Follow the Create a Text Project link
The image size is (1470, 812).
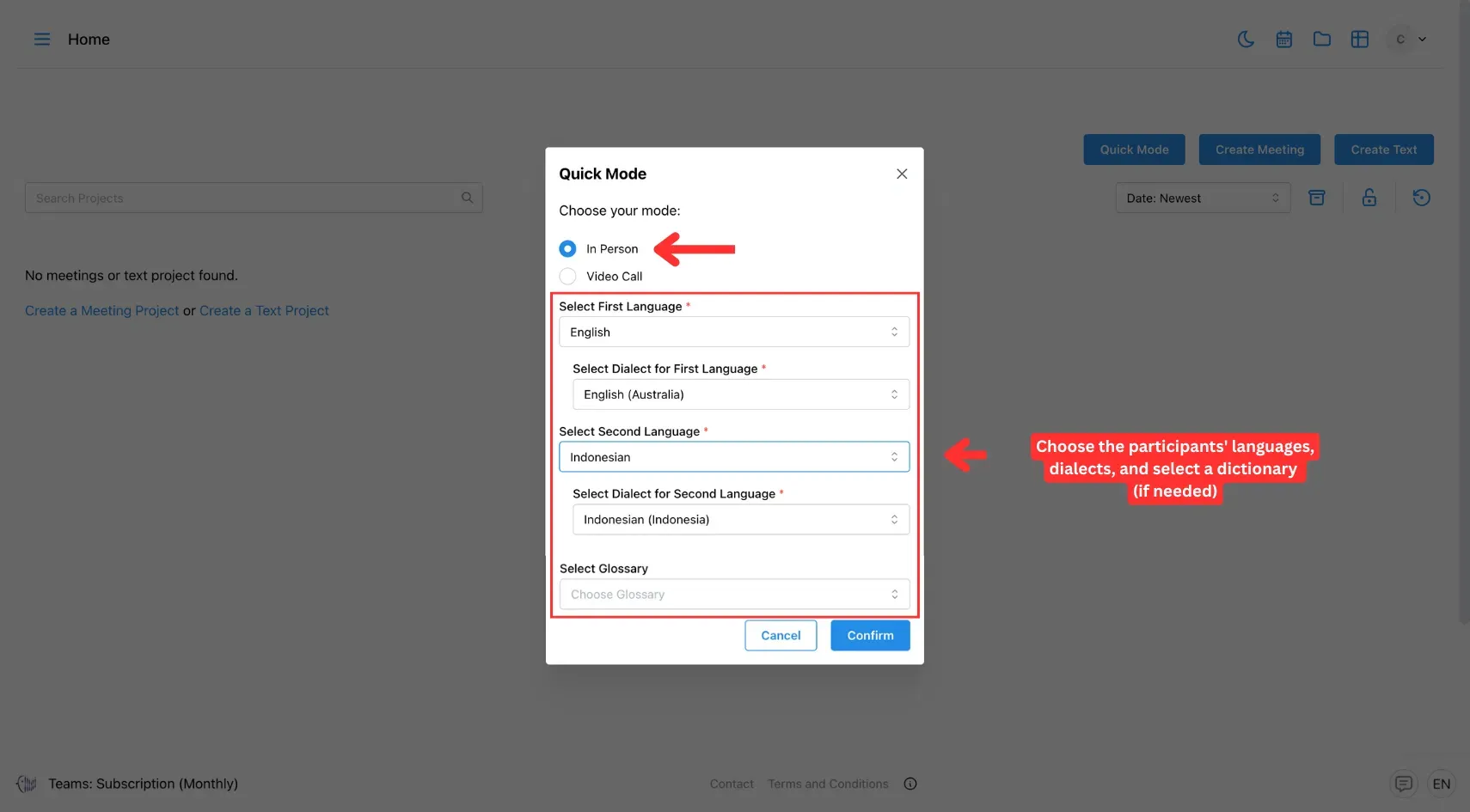[x=264, y=311]
